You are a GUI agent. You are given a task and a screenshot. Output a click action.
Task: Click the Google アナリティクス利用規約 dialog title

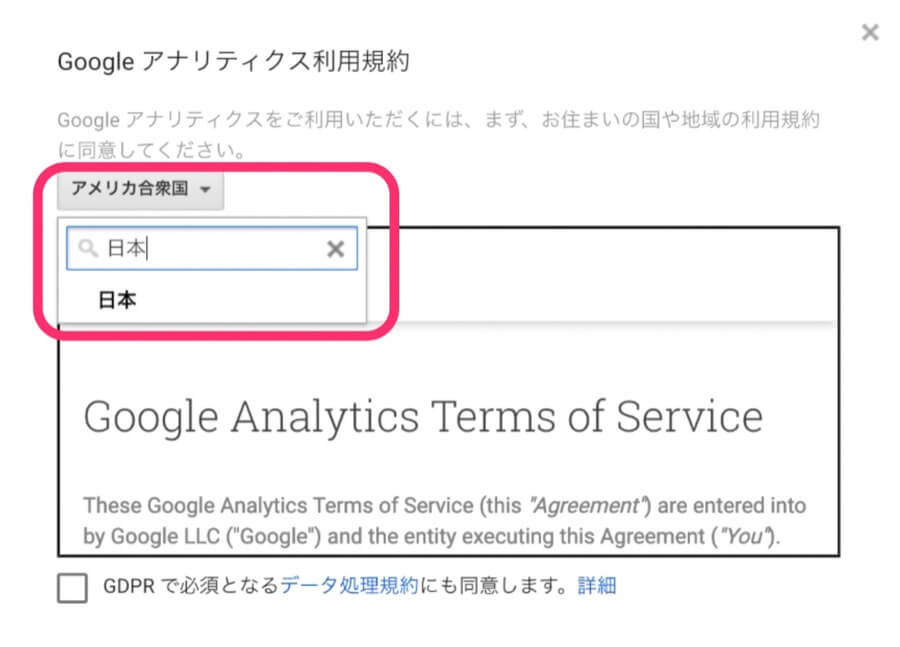234,62
